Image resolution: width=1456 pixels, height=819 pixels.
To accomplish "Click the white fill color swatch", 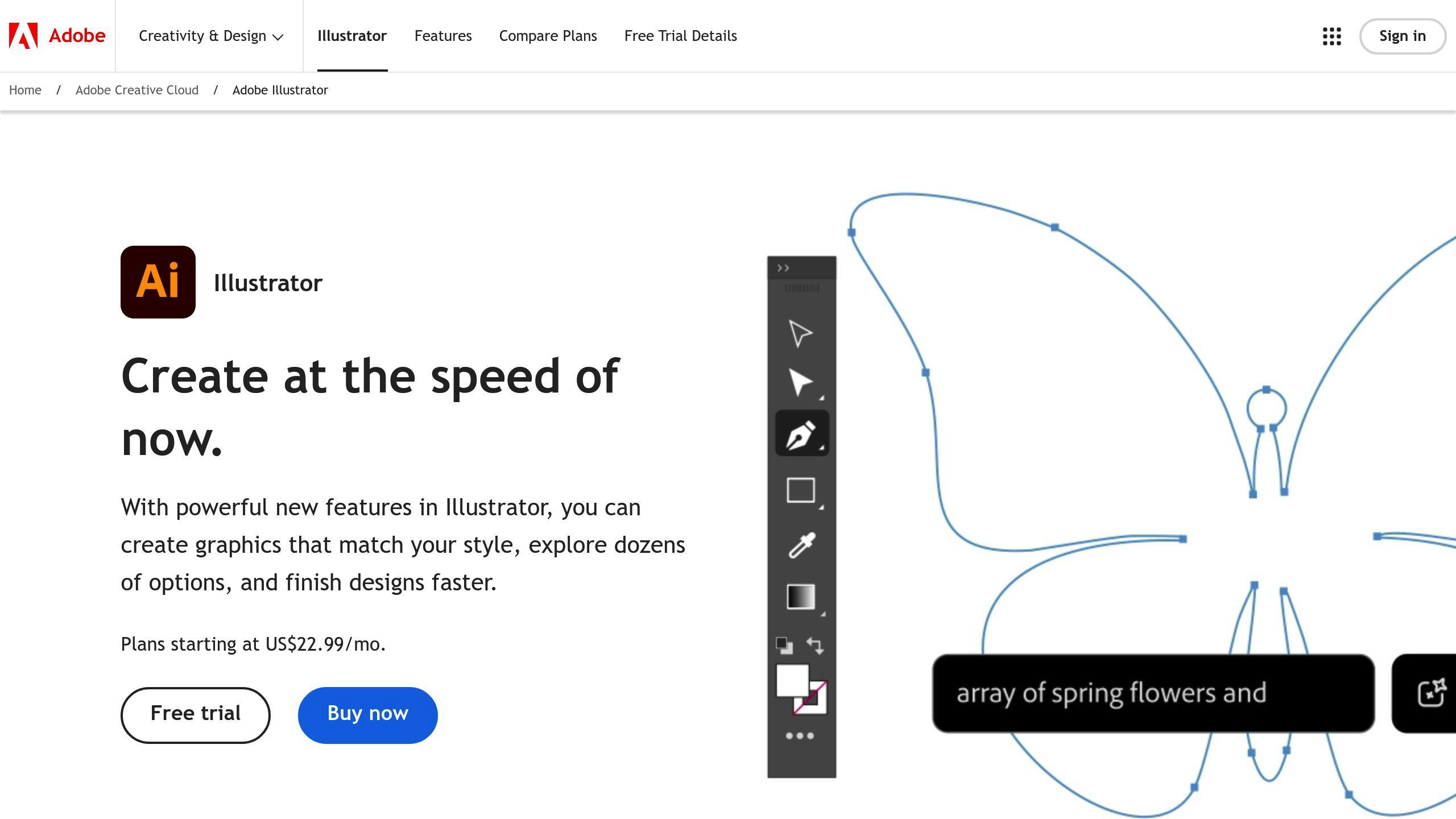I will tap(792, 680).
